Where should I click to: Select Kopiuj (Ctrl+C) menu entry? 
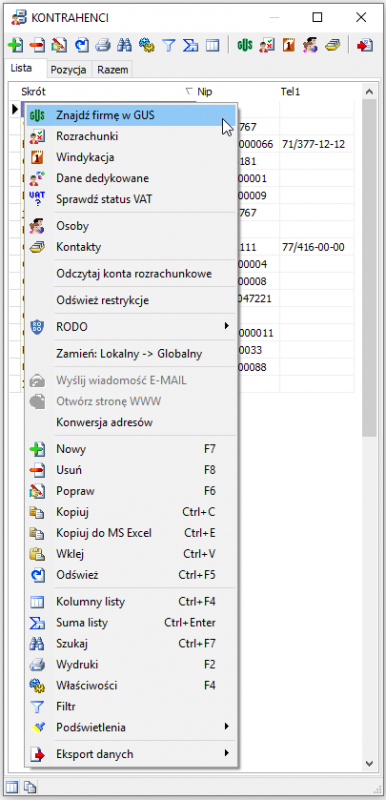coord(131,512)
